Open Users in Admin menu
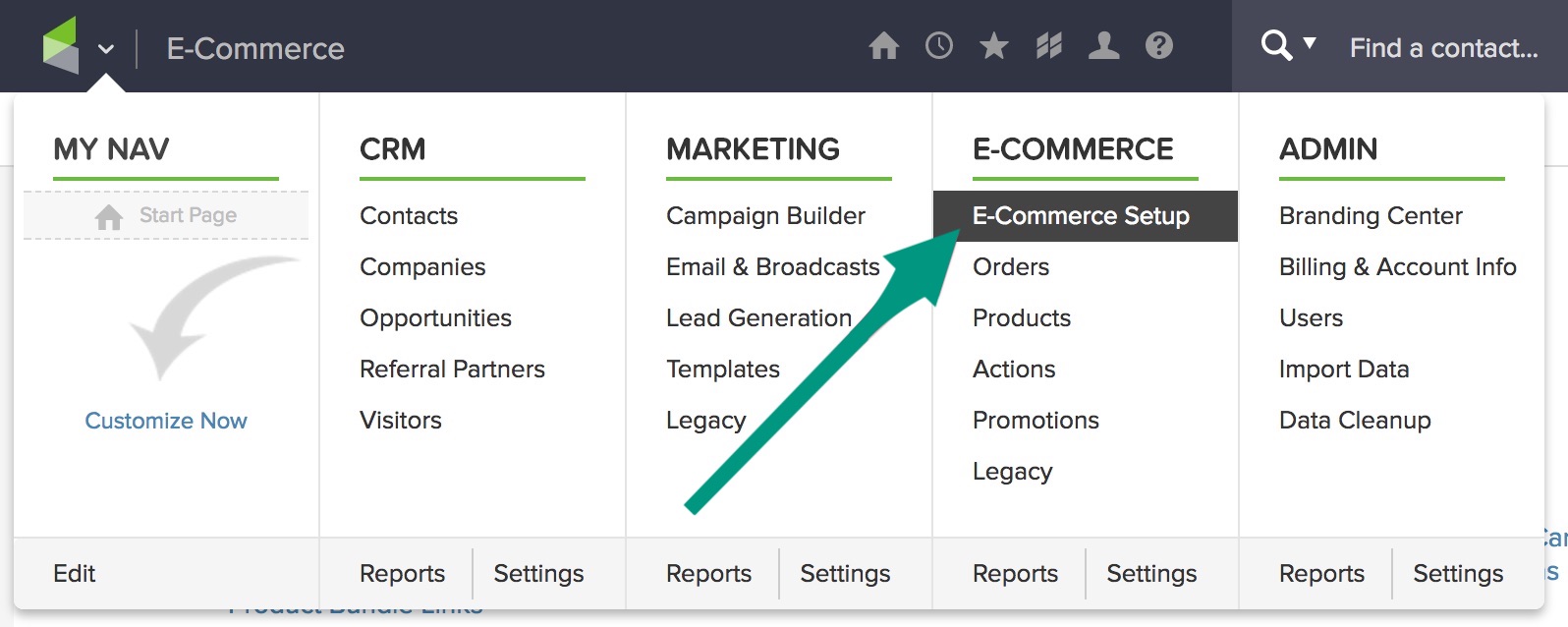 (x=1311, y=317)
